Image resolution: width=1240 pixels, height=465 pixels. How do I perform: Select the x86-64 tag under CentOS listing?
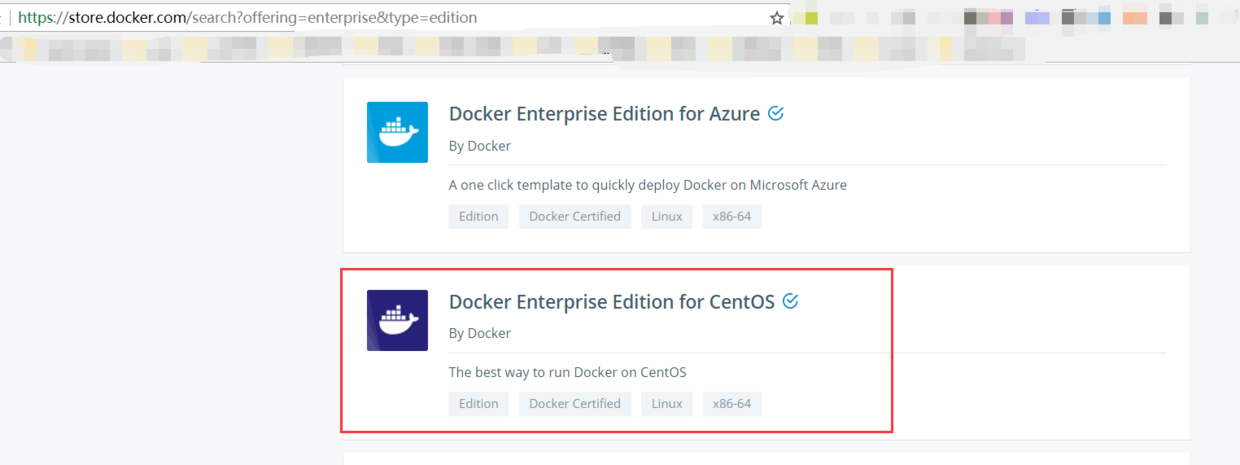tap(731, 403)
